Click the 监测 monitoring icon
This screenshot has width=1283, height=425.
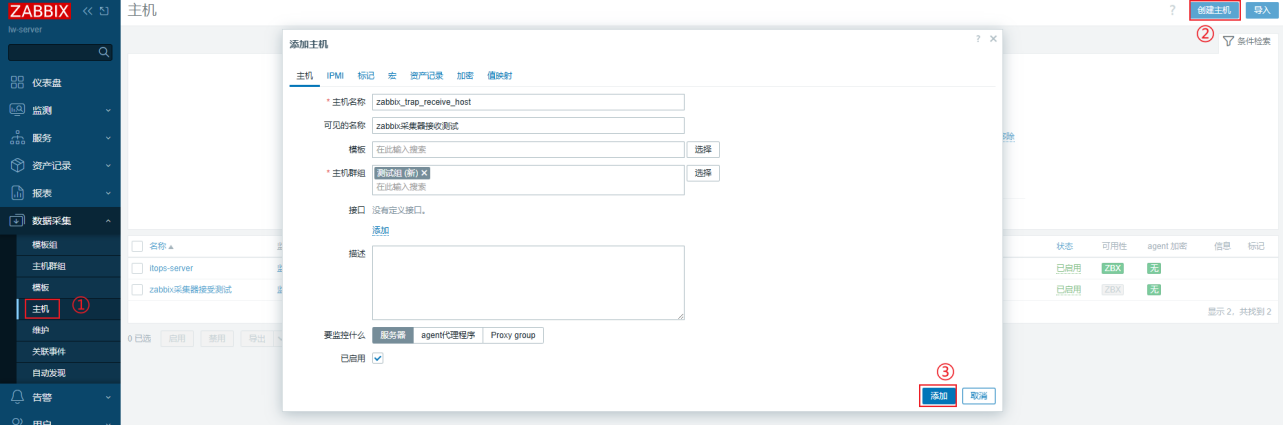[x=17, y=110]
